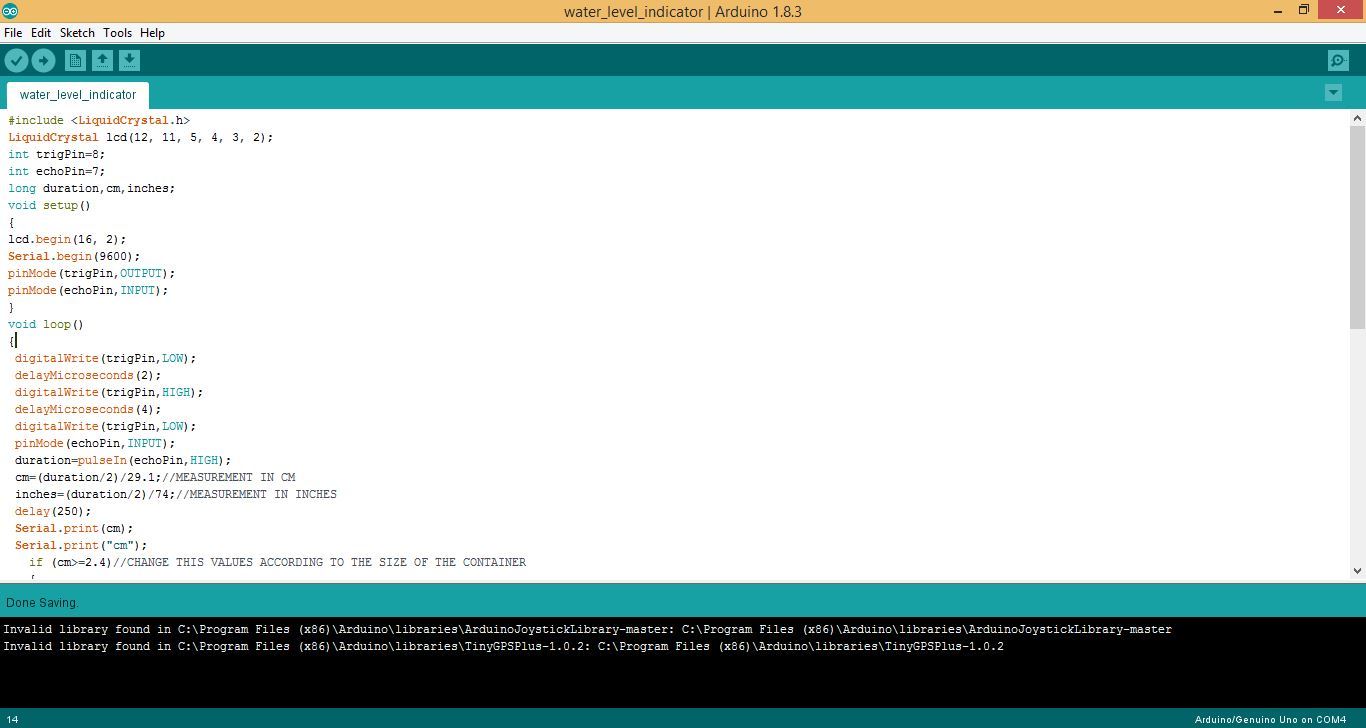1366x728 pixels.
Task: Open the tab options dropdown arrow
Action: 1333,92
